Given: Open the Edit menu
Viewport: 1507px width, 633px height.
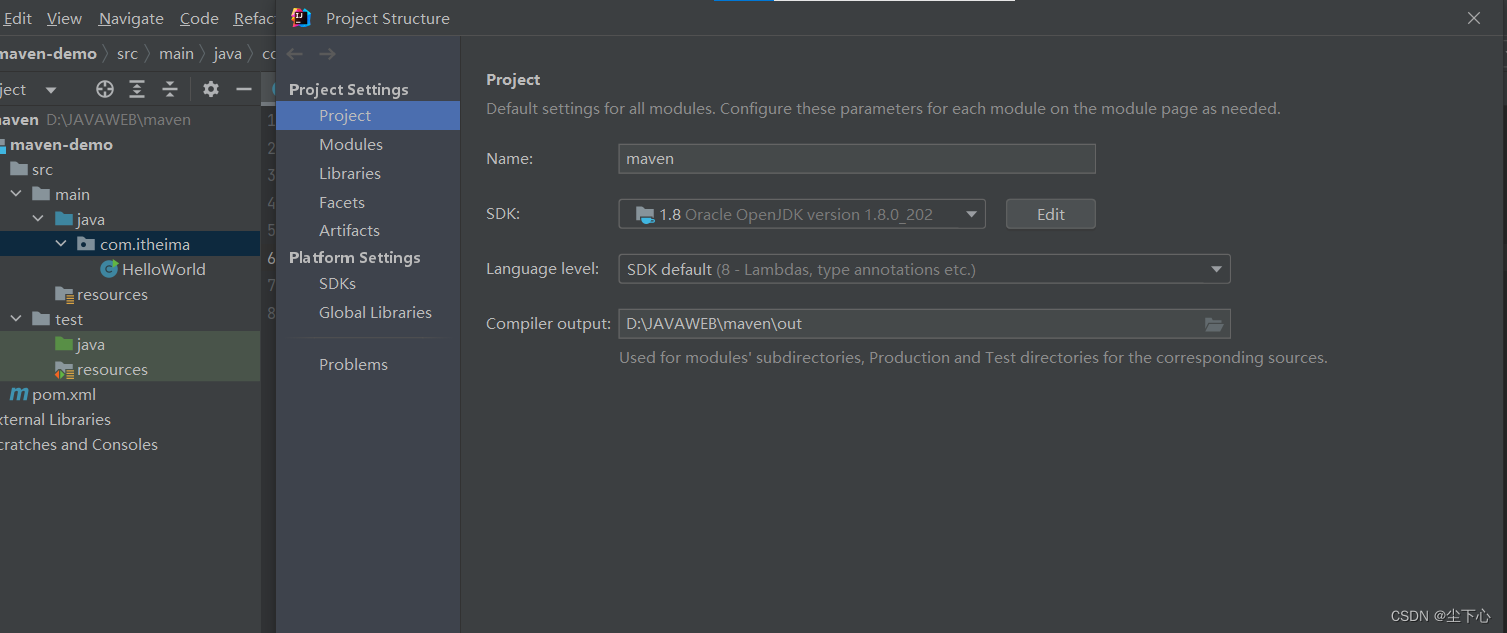Looking at the screenshot, I should (x=17, y=18).
